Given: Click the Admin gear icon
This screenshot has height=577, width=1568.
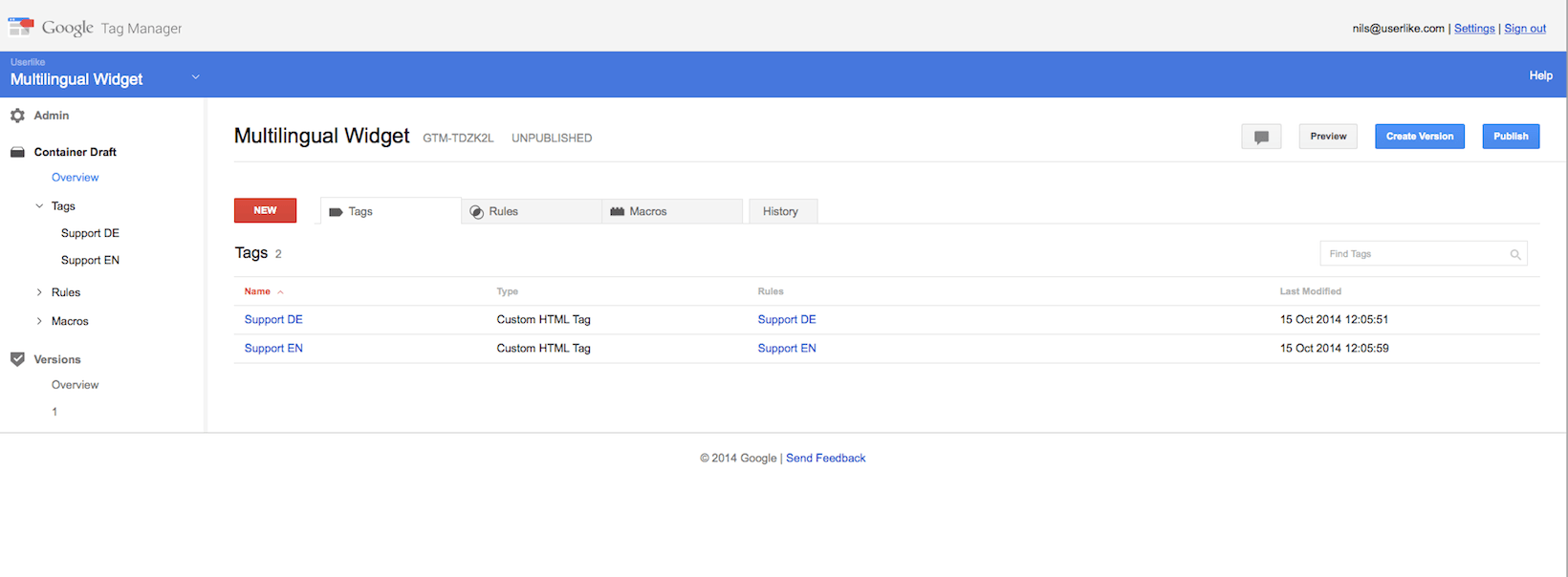Looking at the screenshot, I should coord(17,116).
